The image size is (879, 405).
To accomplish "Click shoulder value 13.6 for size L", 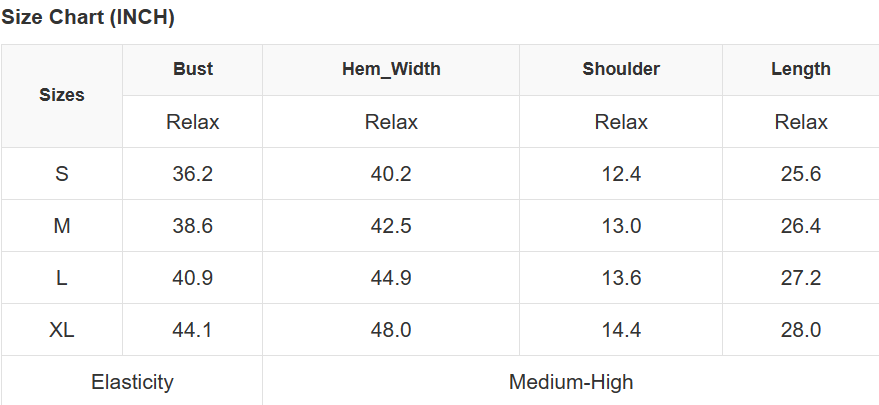I will 621,278.
